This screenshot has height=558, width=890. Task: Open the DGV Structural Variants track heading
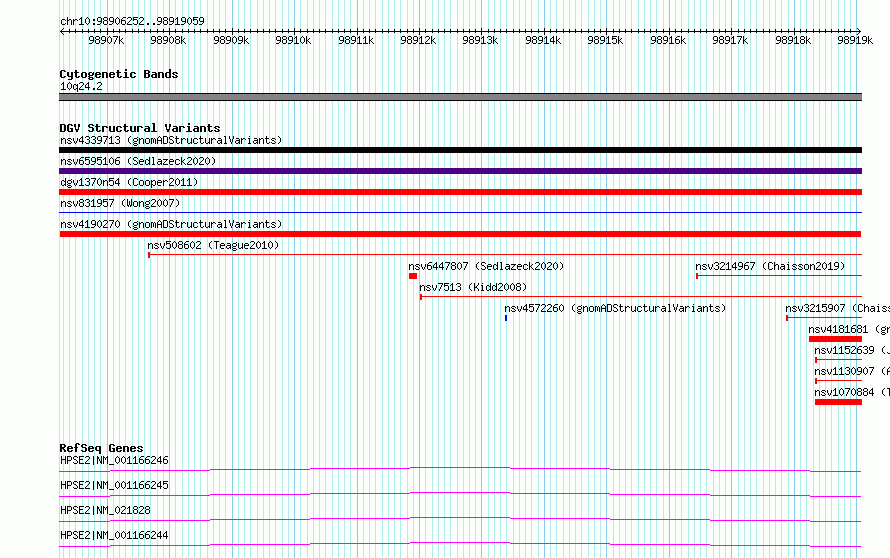[140, 128]
